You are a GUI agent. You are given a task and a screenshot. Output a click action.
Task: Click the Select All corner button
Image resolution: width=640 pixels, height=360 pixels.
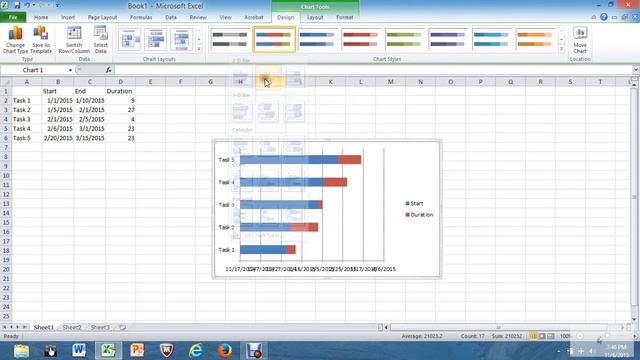[x=6, y=82]
